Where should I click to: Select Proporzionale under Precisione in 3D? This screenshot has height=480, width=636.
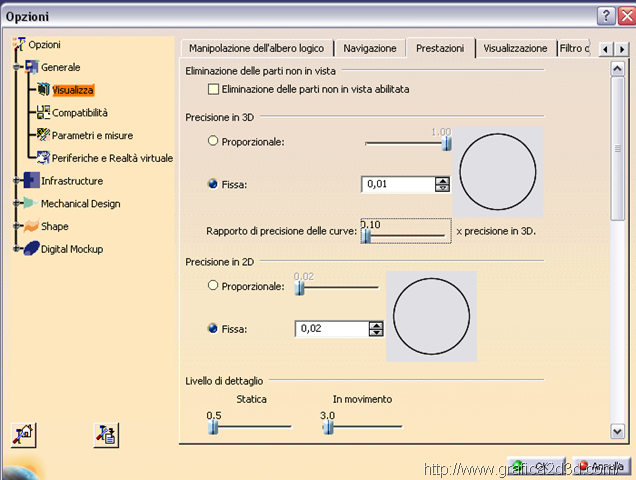click(x=212, y=141)
